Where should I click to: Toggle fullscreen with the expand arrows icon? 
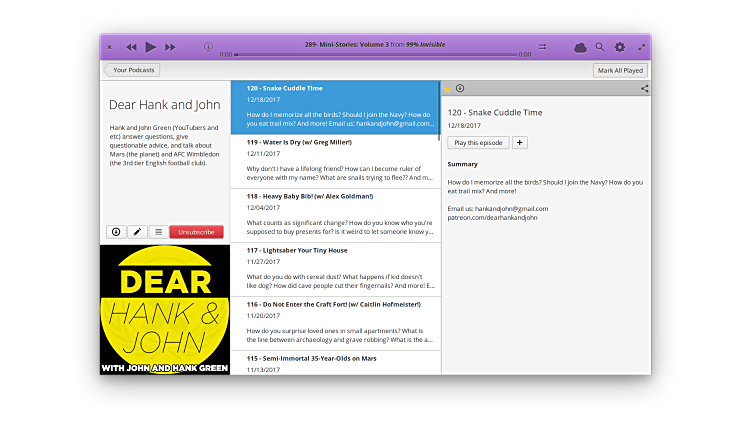coord(641,47)
